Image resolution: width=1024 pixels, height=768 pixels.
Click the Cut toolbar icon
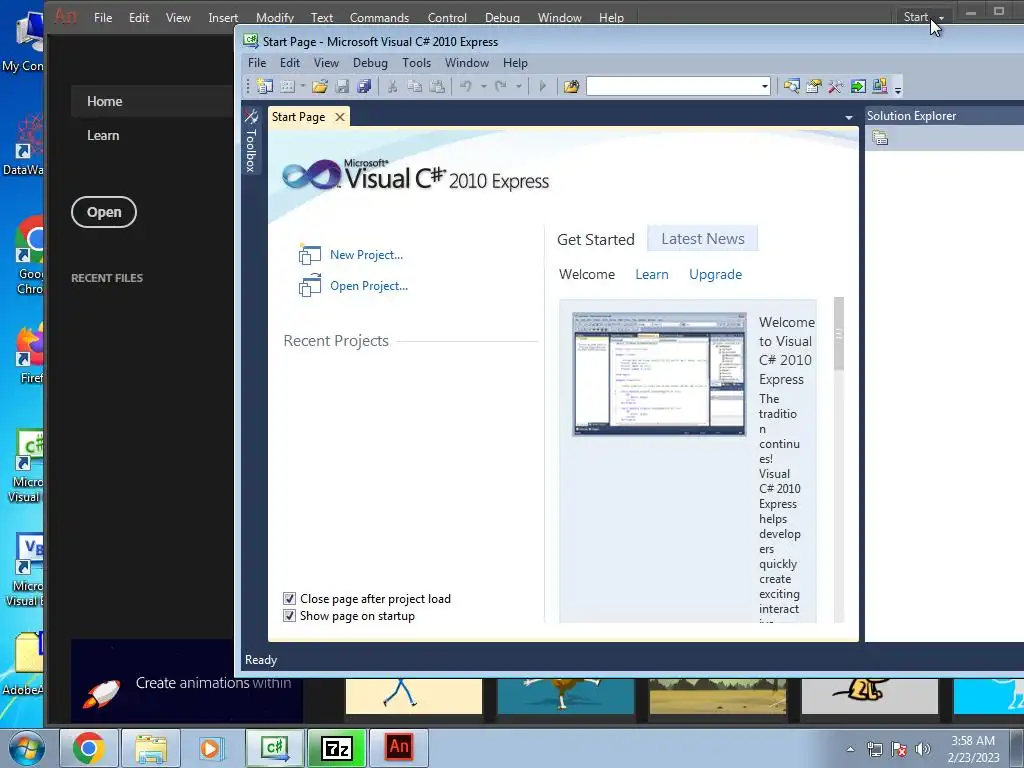pos(392,86)
